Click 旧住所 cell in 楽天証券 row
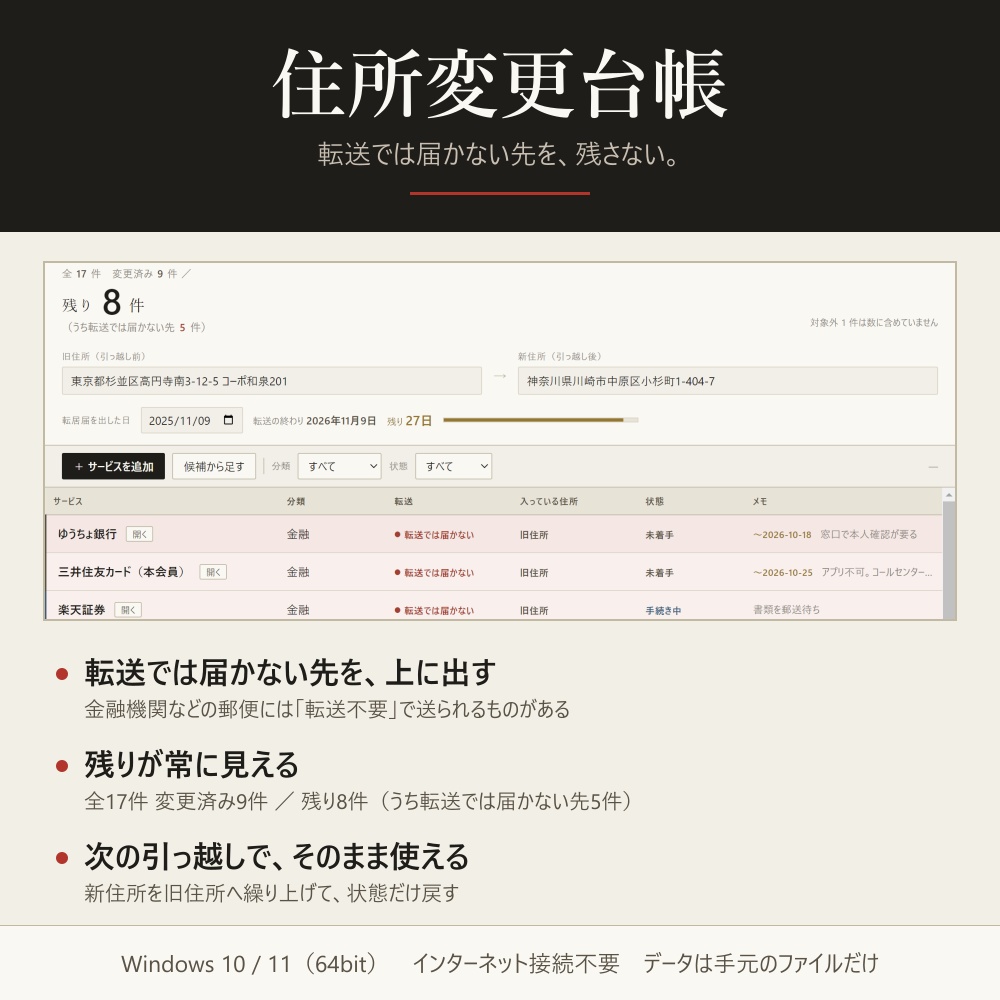 point(534,610)
